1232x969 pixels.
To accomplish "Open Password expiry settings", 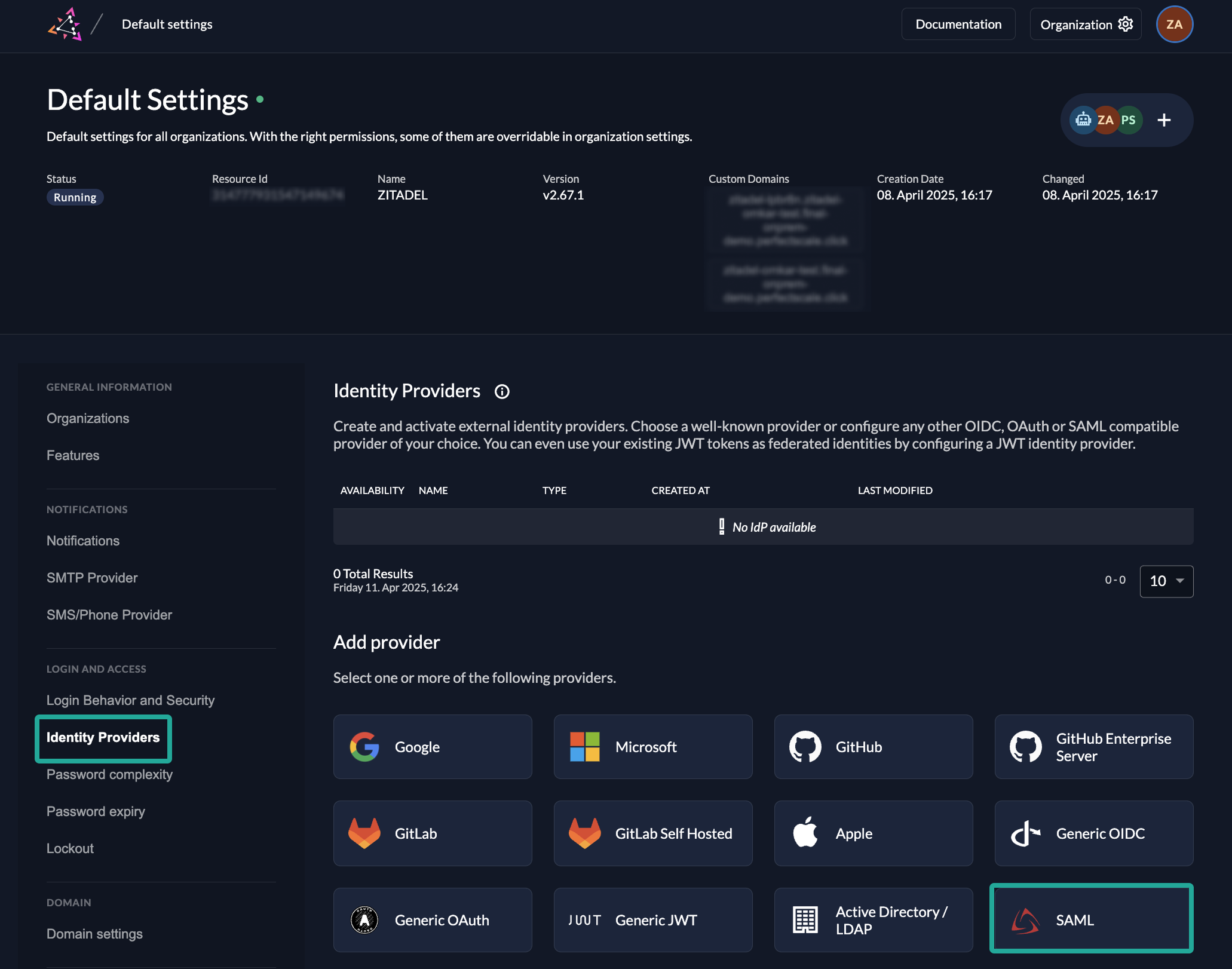I will [x=96, y=811].
